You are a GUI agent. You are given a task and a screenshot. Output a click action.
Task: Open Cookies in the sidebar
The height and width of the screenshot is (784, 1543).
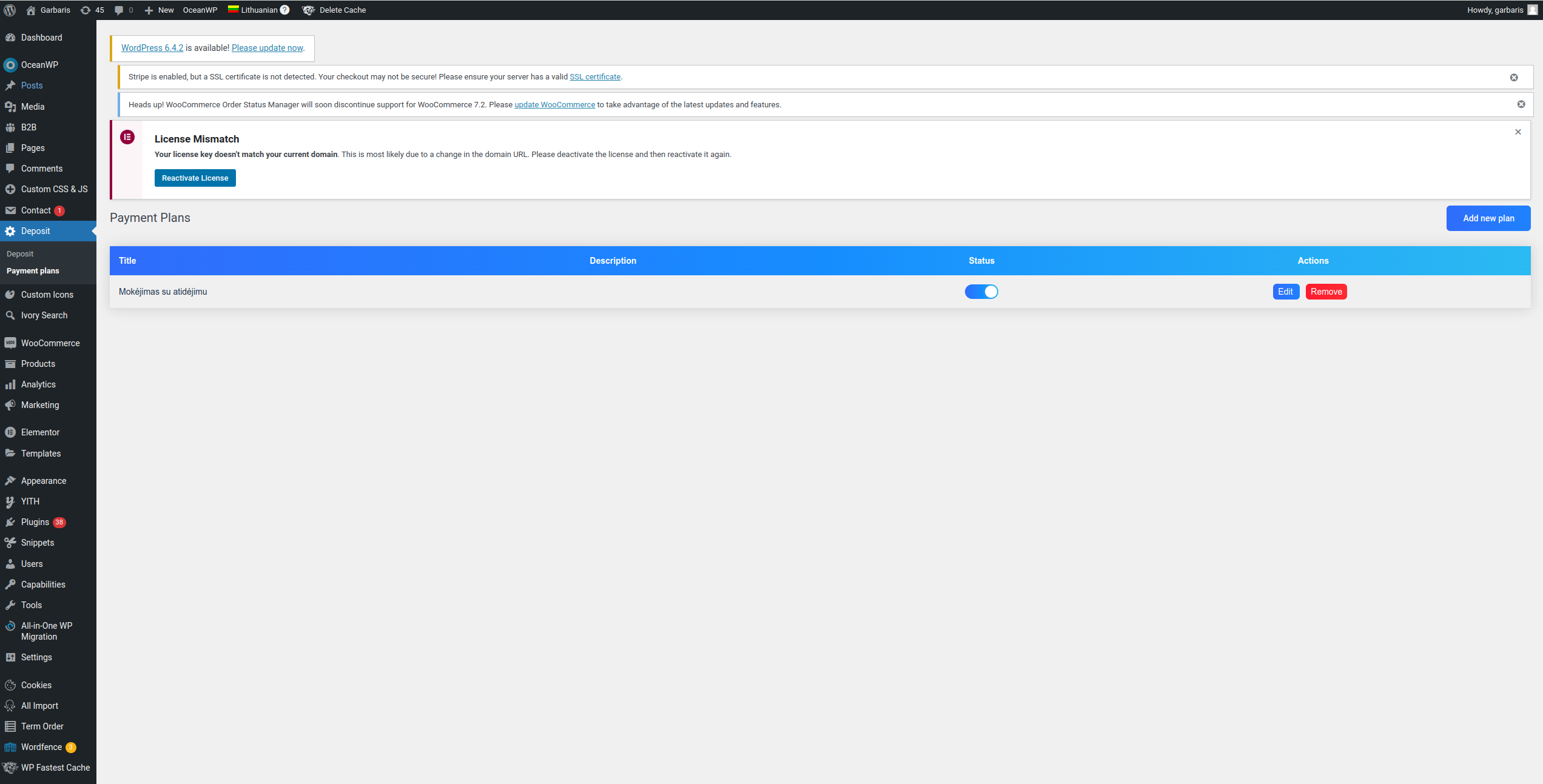[48, 685]
